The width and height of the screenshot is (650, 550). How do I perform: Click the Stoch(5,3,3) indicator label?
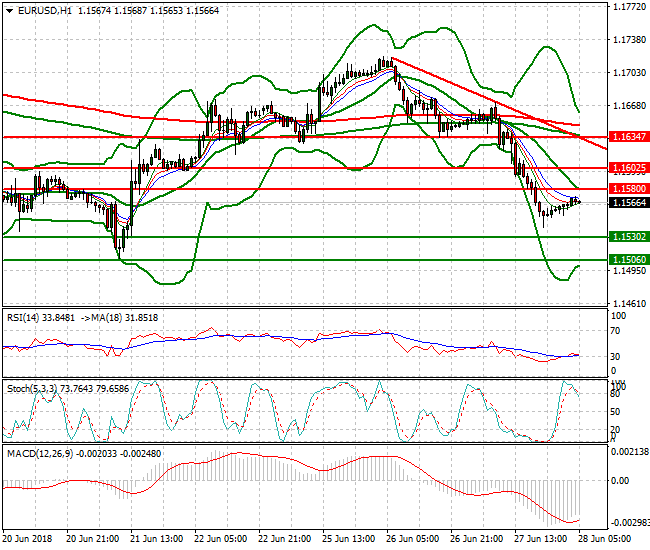coord(68,389)
